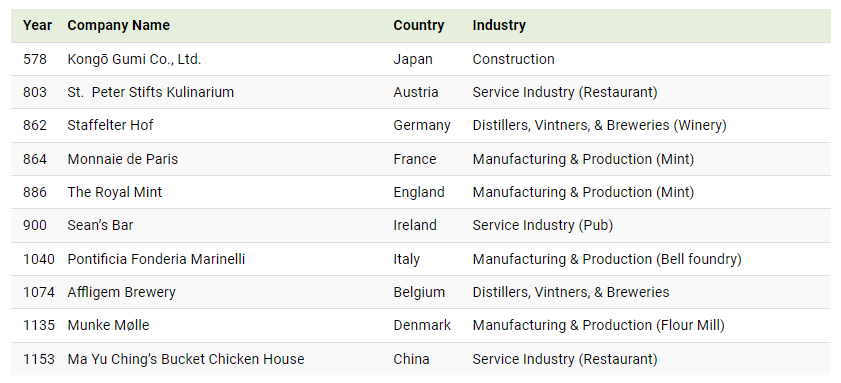Click the Staffelter Hof company name
Screen dimensions: 841x383
(110, 125)
